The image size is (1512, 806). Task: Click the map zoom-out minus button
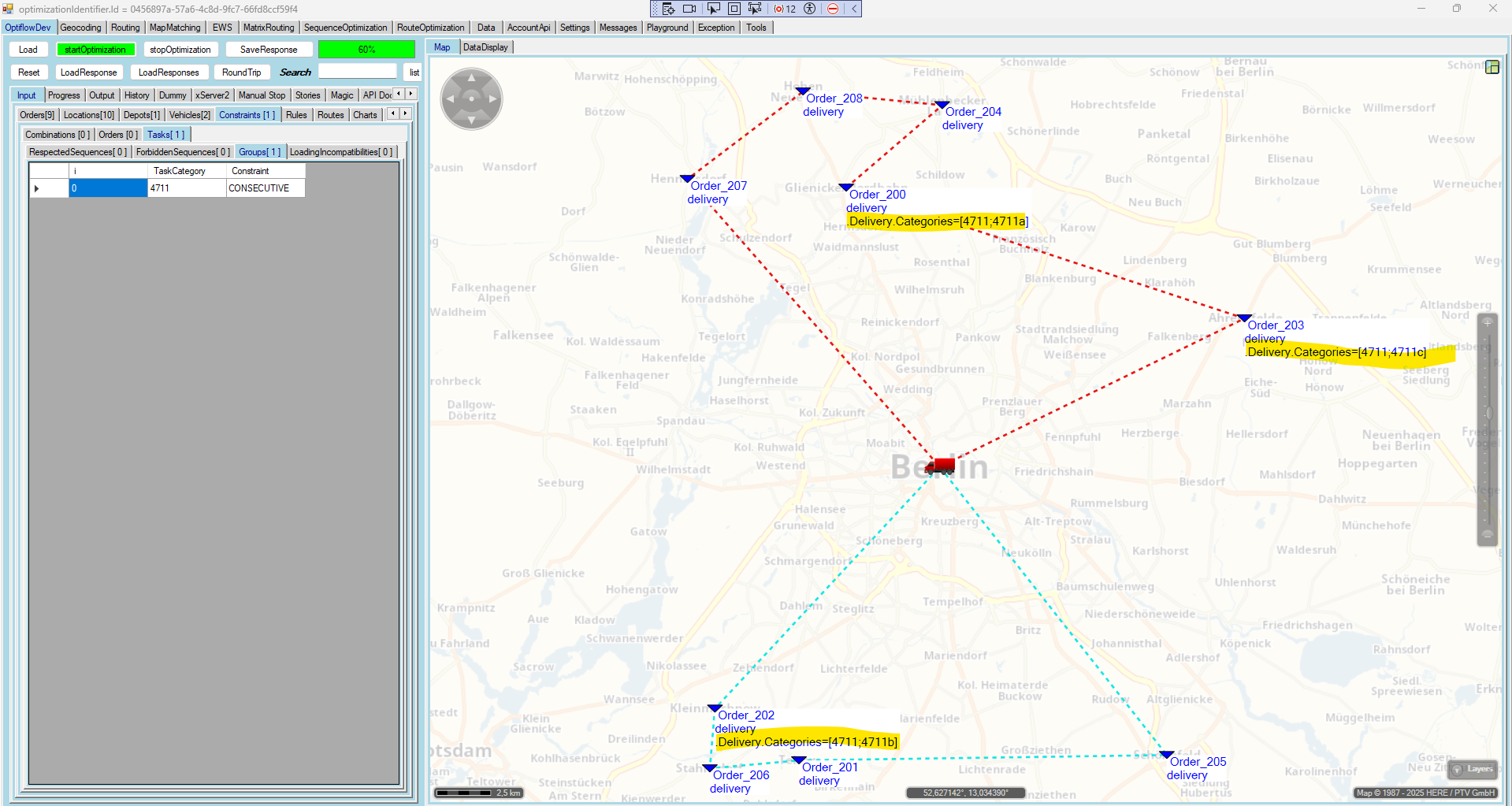[1487, 535]
